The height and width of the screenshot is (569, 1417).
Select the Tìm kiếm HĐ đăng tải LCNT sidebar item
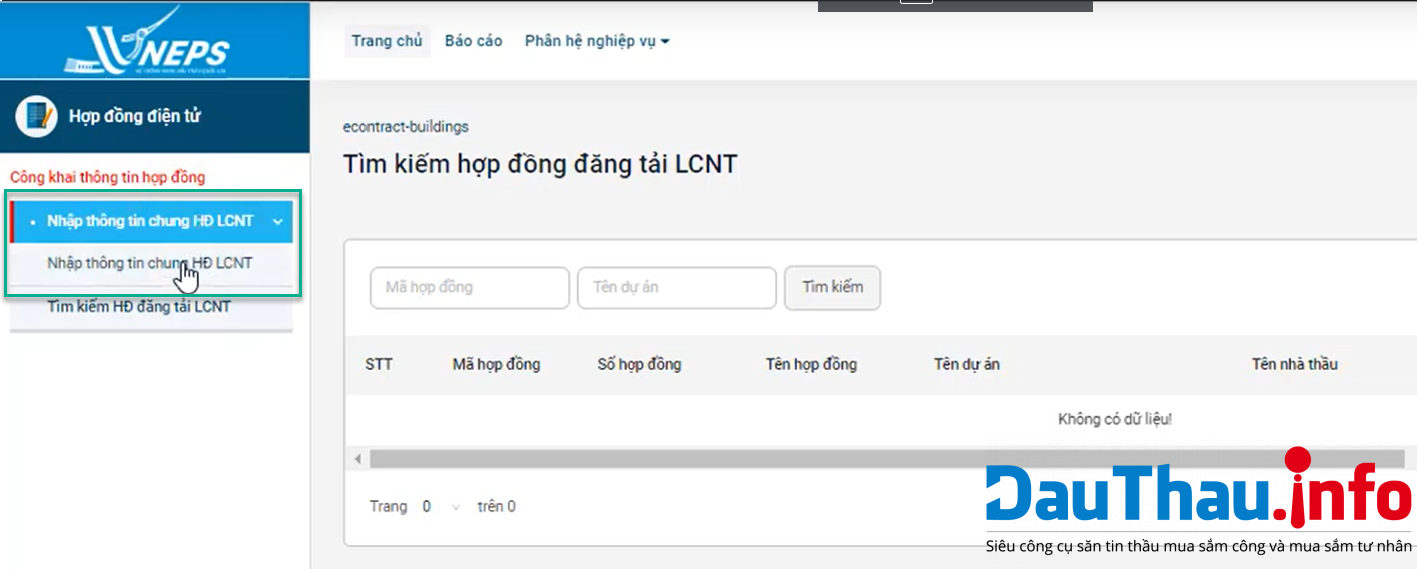coord(139,307)
